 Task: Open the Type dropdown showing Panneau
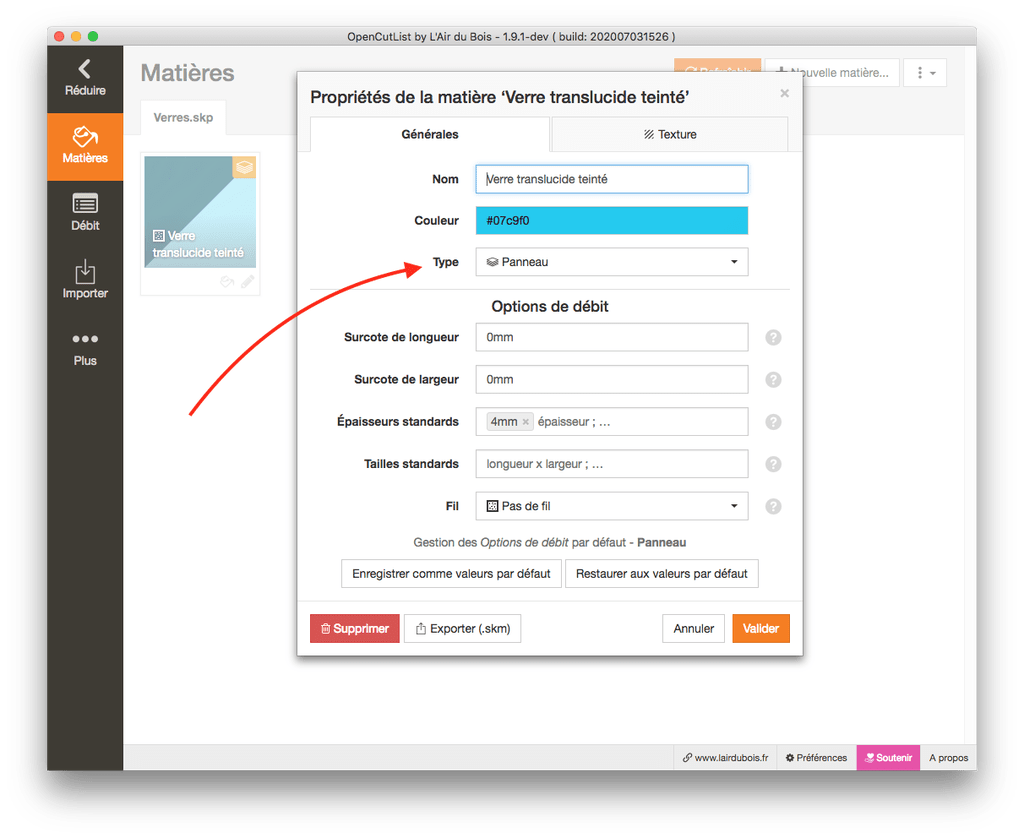(612, 262)
